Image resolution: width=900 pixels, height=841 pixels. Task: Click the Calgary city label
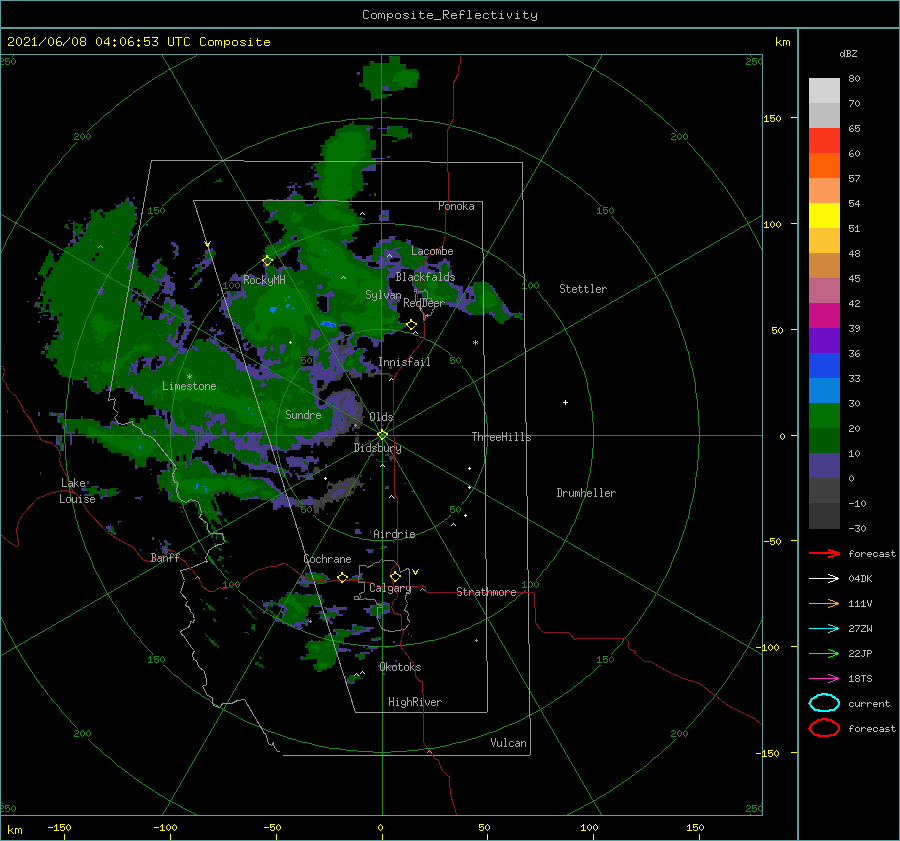(390, 588)
